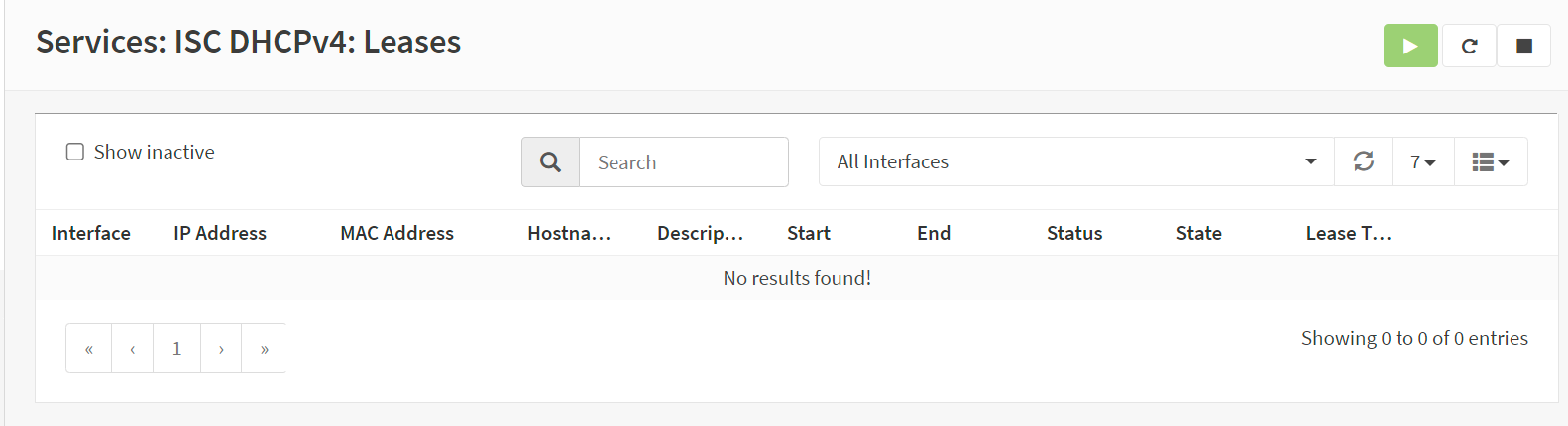1568x426 pixels.
Task: Expand the All Interfaces dropdown
Action: click(1076, 161)
